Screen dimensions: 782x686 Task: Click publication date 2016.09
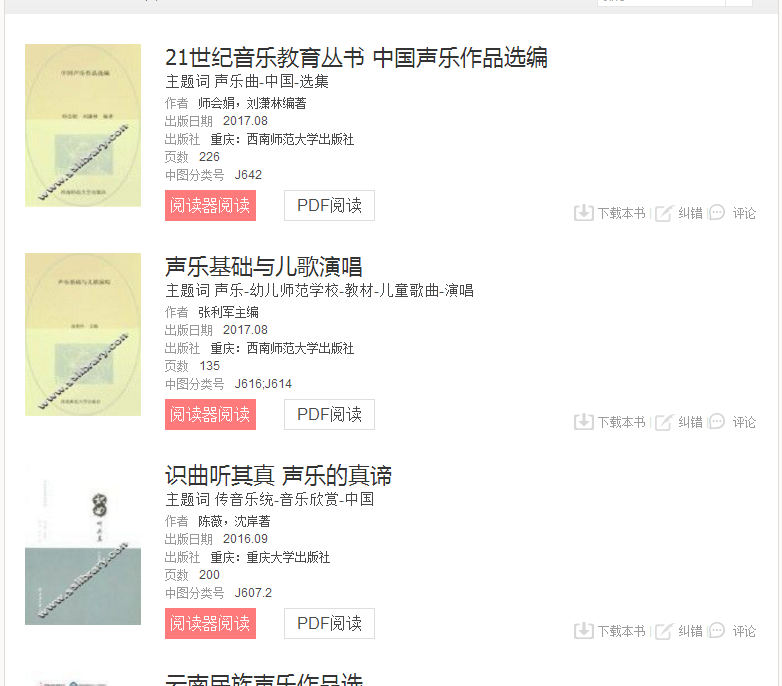point(245,539)
